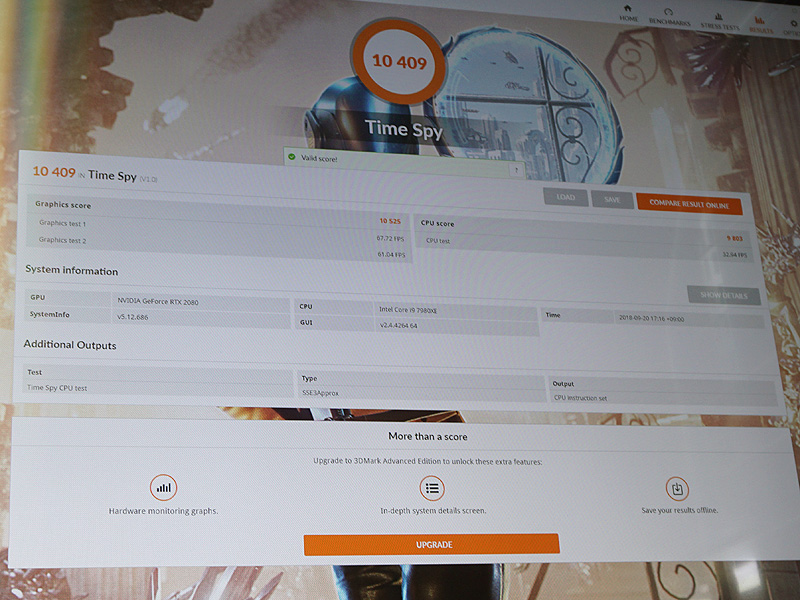This screenshot has height=600, width=800.
Task: Click the 61.04 FPS value
Action: pos(391,254)
